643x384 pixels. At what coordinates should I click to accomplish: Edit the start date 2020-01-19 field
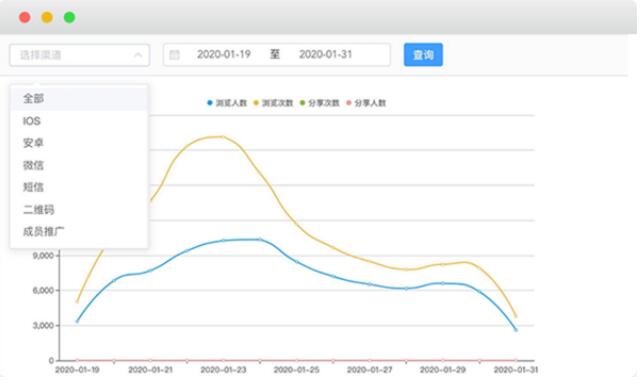(x=224, y=55)
